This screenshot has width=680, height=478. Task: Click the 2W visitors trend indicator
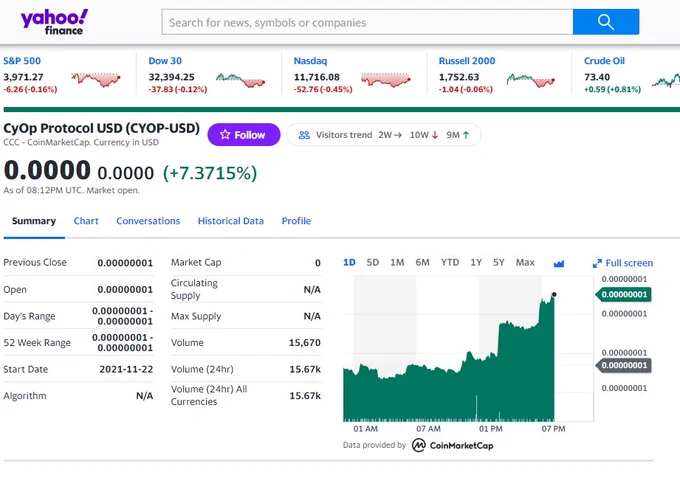pos(390,135)
